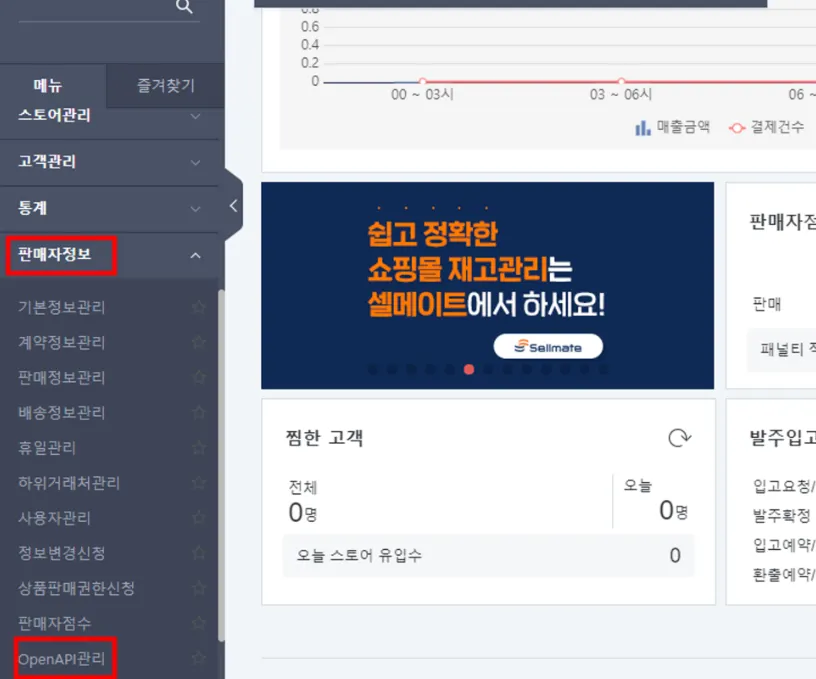Open 정보변경신청 submenu item

click(61, 553)
